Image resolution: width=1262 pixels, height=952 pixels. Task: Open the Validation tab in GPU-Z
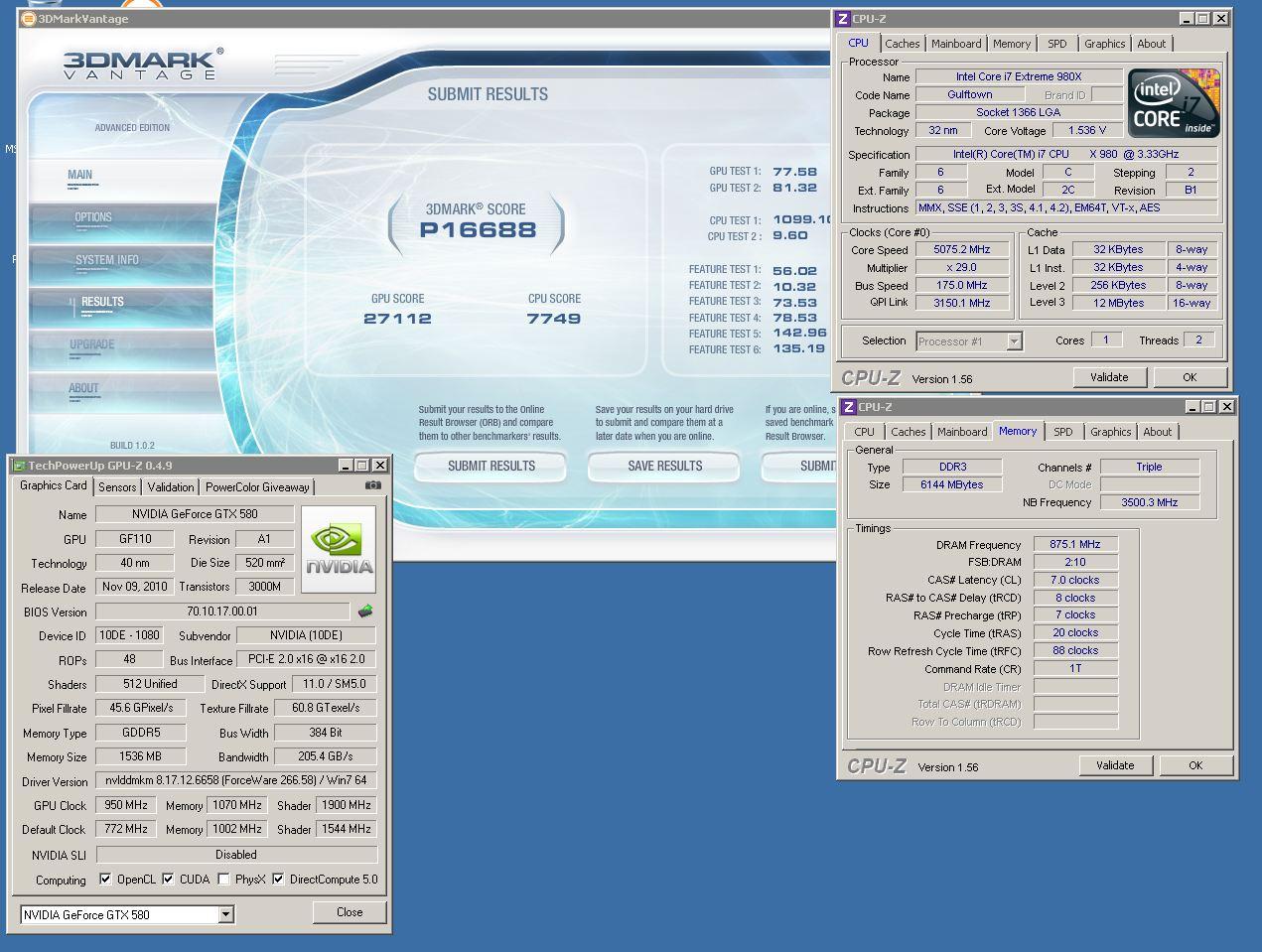pos(171,487)
